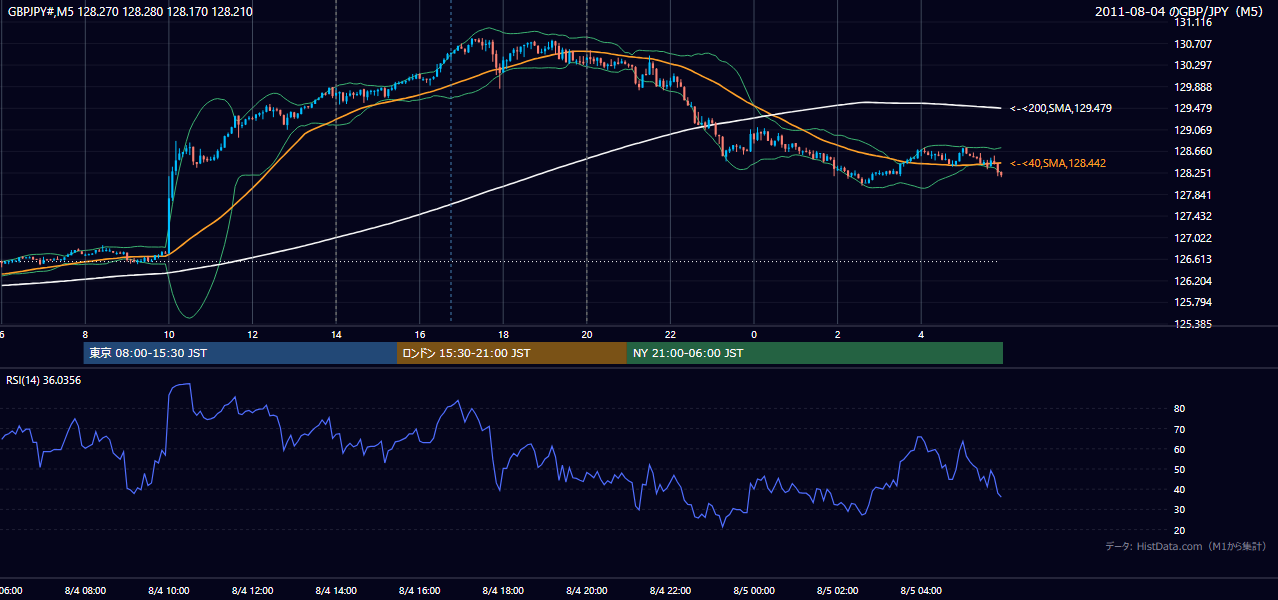Click price axis value 127.022
This screenshot has height=600, width=1278.
tap(1193, 238)
